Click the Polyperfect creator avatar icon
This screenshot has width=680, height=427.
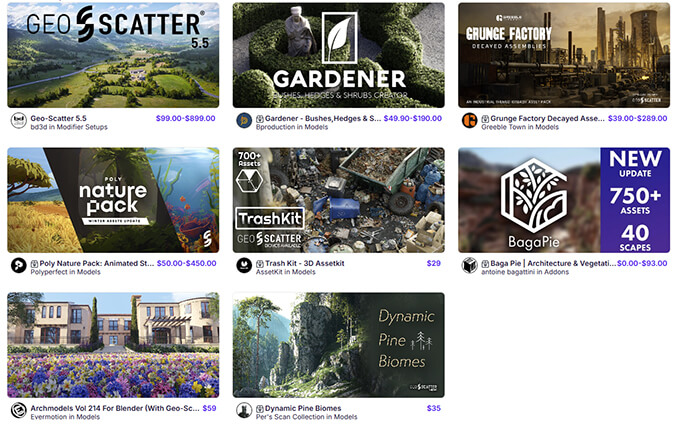click(19, 265)
